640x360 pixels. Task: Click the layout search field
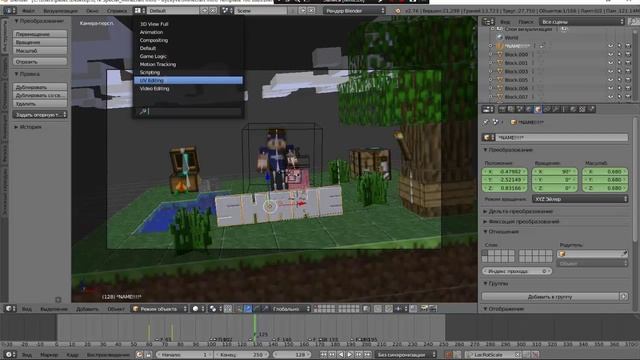(x=189, y=111)
